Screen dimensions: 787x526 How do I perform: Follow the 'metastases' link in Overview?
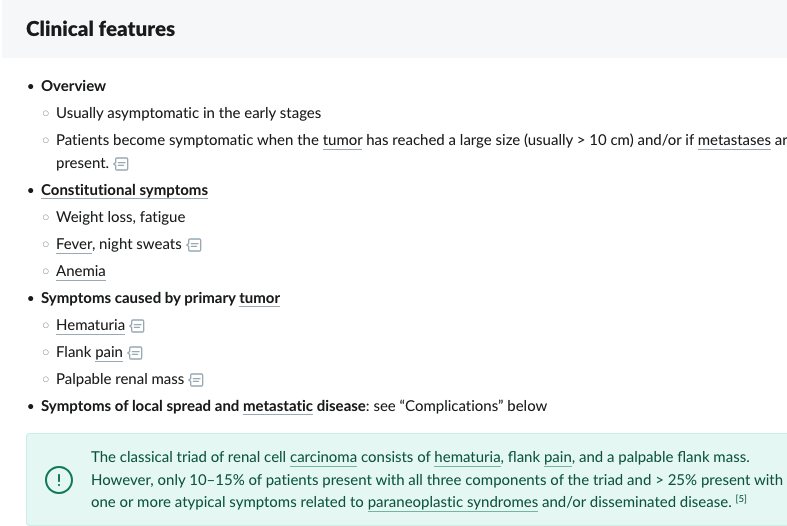735,140
